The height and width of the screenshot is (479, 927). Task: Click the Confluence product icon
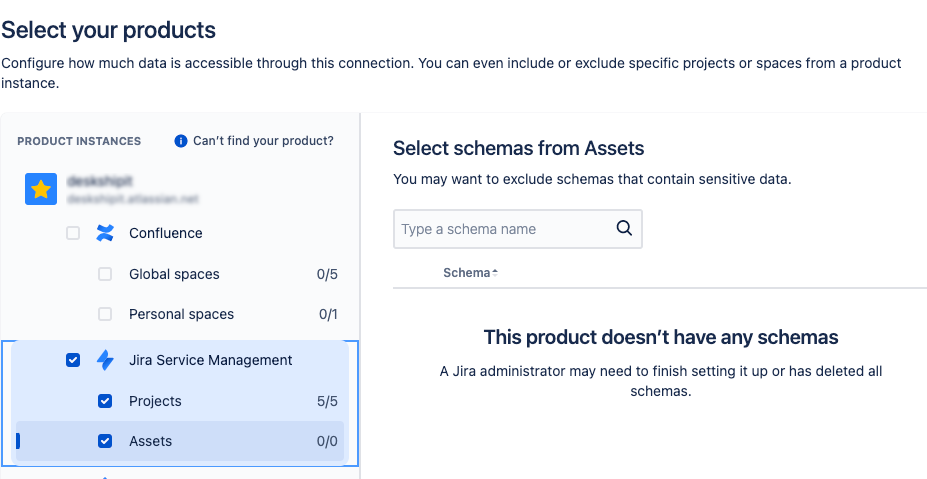105,233
